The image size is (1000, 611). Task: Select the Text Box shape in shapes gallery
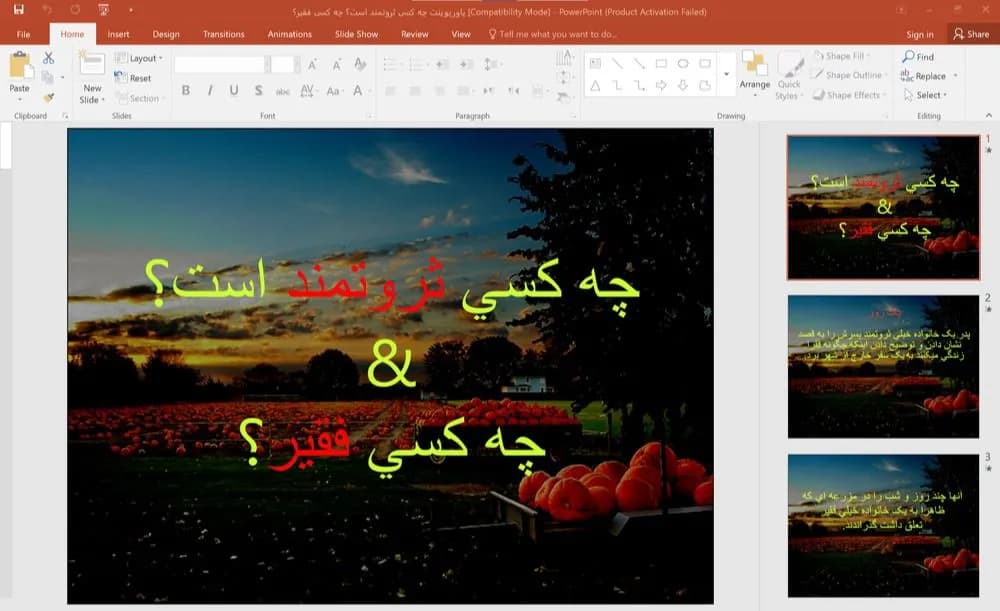tap(595, 63)
